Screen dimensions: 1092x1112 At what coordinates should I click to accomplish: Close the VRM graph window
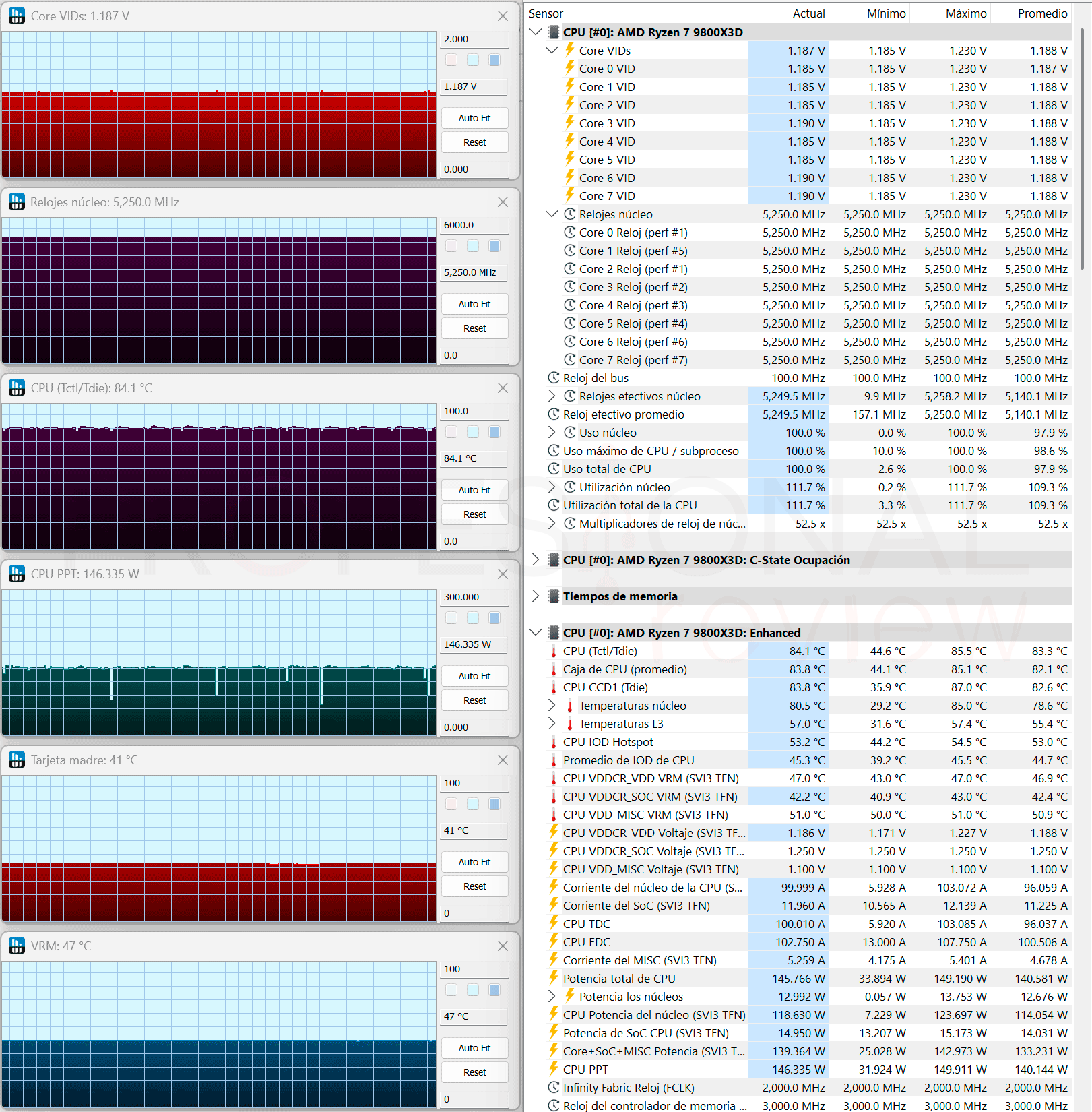coord(503,946)
